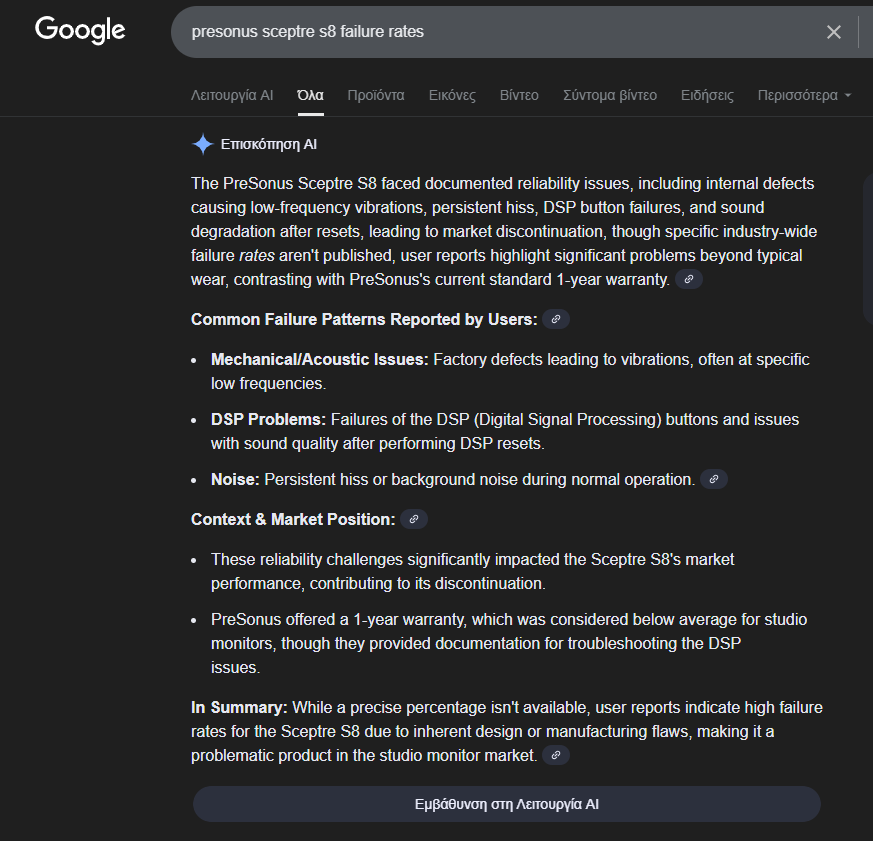Open the link icon beside 'Common Failure Patterns' heading
This screenshot has height=841, width=873.
coord(556,319)
